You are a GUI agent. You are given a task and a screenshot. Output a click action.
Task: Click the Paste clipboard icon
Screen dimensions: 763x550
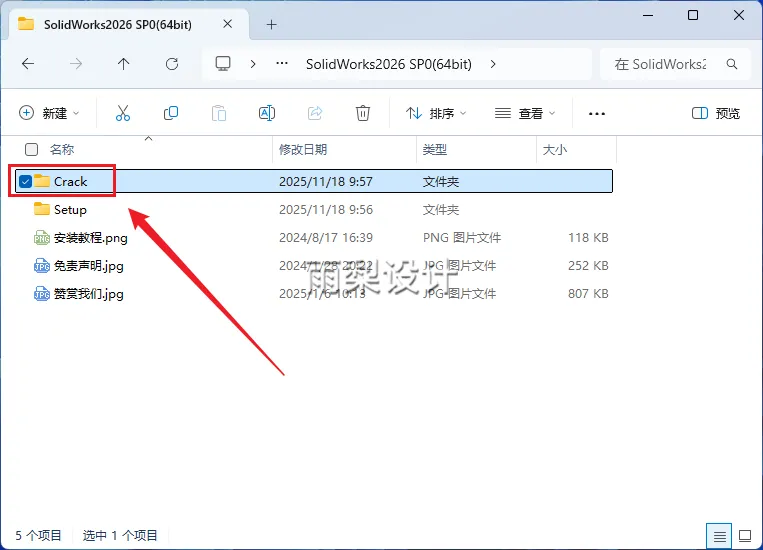point(218,113)
